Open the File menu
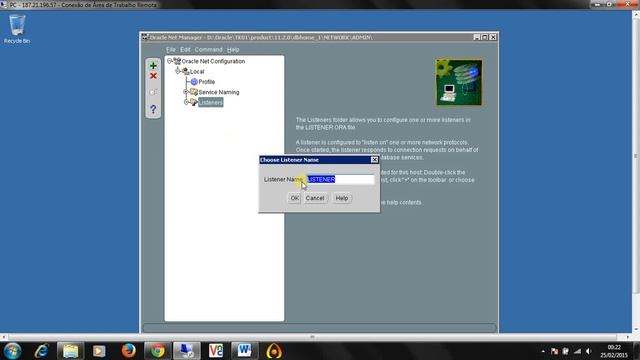The width and height of the screenshot is (640, 360). coord(171,49)
